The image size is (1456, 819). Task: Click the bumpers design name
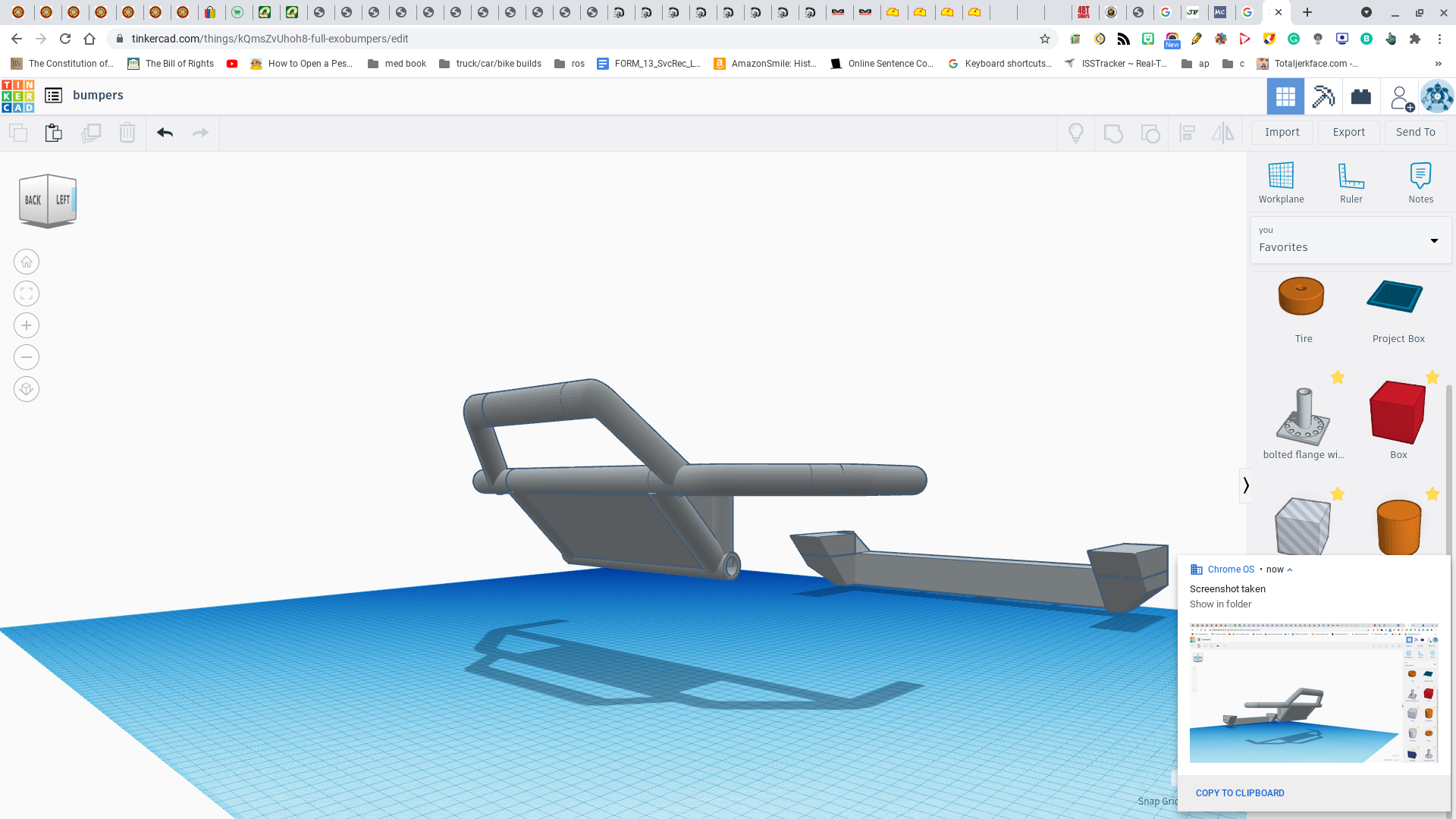(x=98, y=95)
